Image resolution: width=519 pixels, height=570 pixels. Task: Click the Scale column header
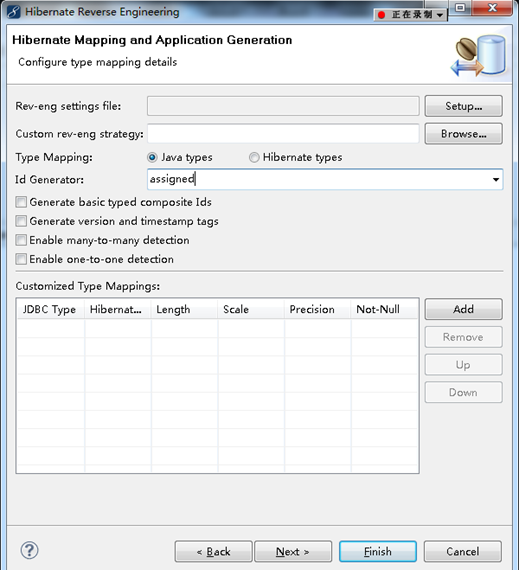(x=251, y=309)
